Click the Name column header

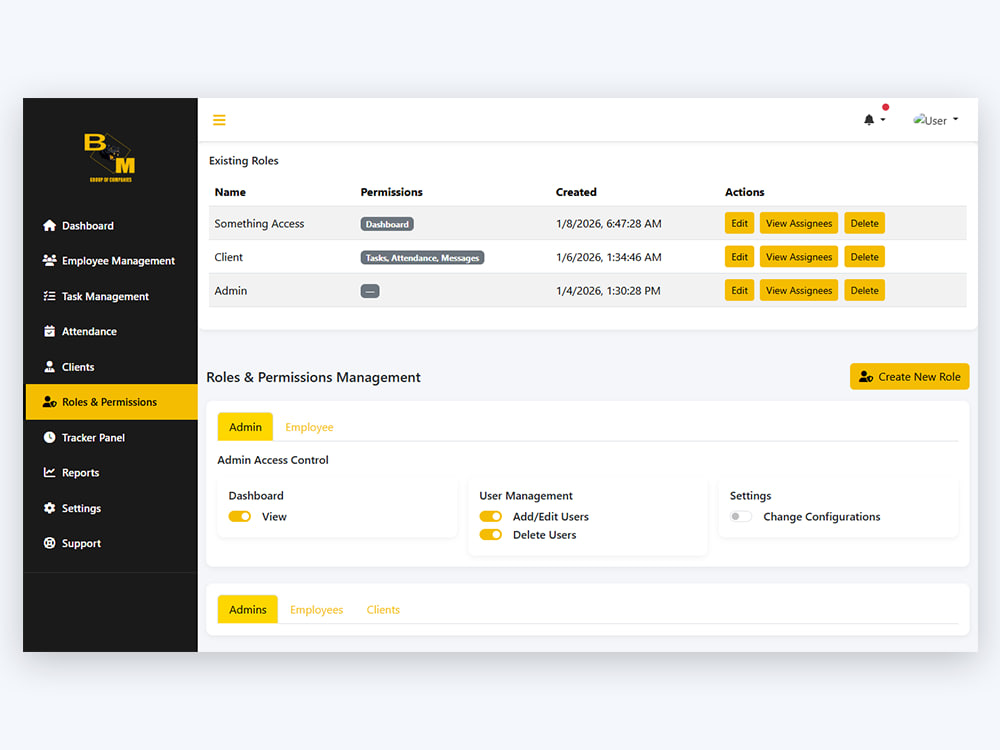pyautogui.click(x=230, y=192)
